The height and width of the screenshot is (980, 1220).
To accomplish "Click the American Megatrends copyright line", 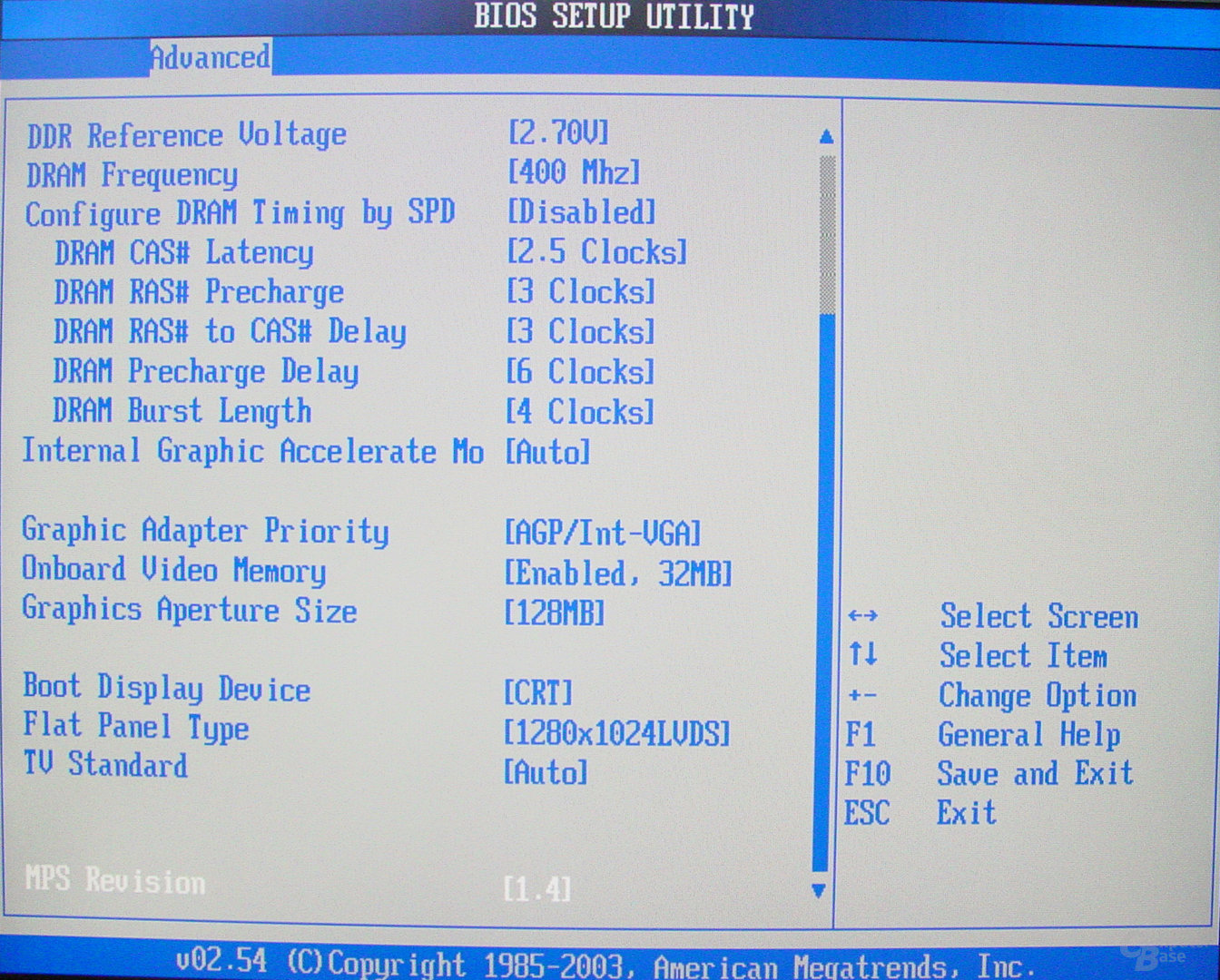I will (x=605, y=964).
